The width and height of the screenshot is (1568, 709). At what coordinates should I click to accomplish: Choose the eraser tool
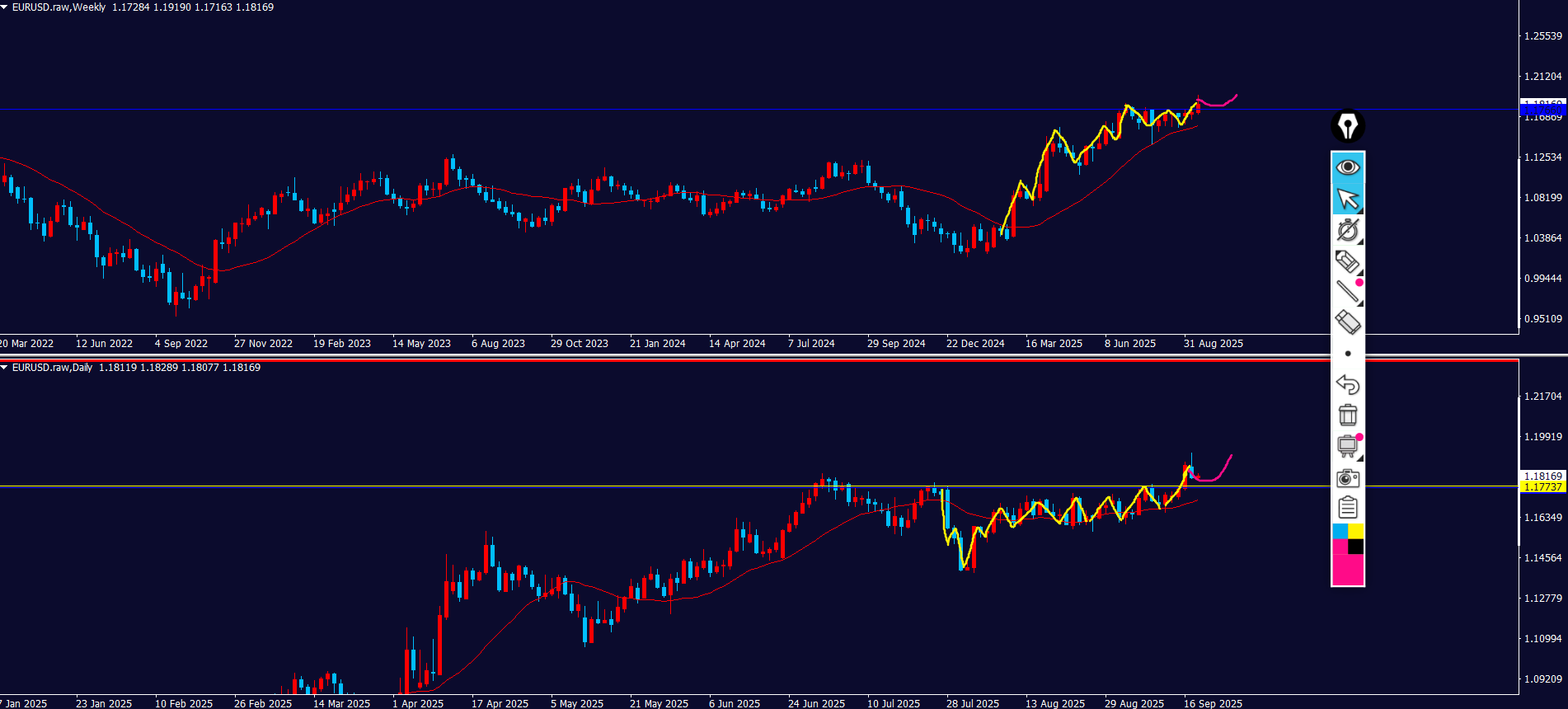(1347, 322)
